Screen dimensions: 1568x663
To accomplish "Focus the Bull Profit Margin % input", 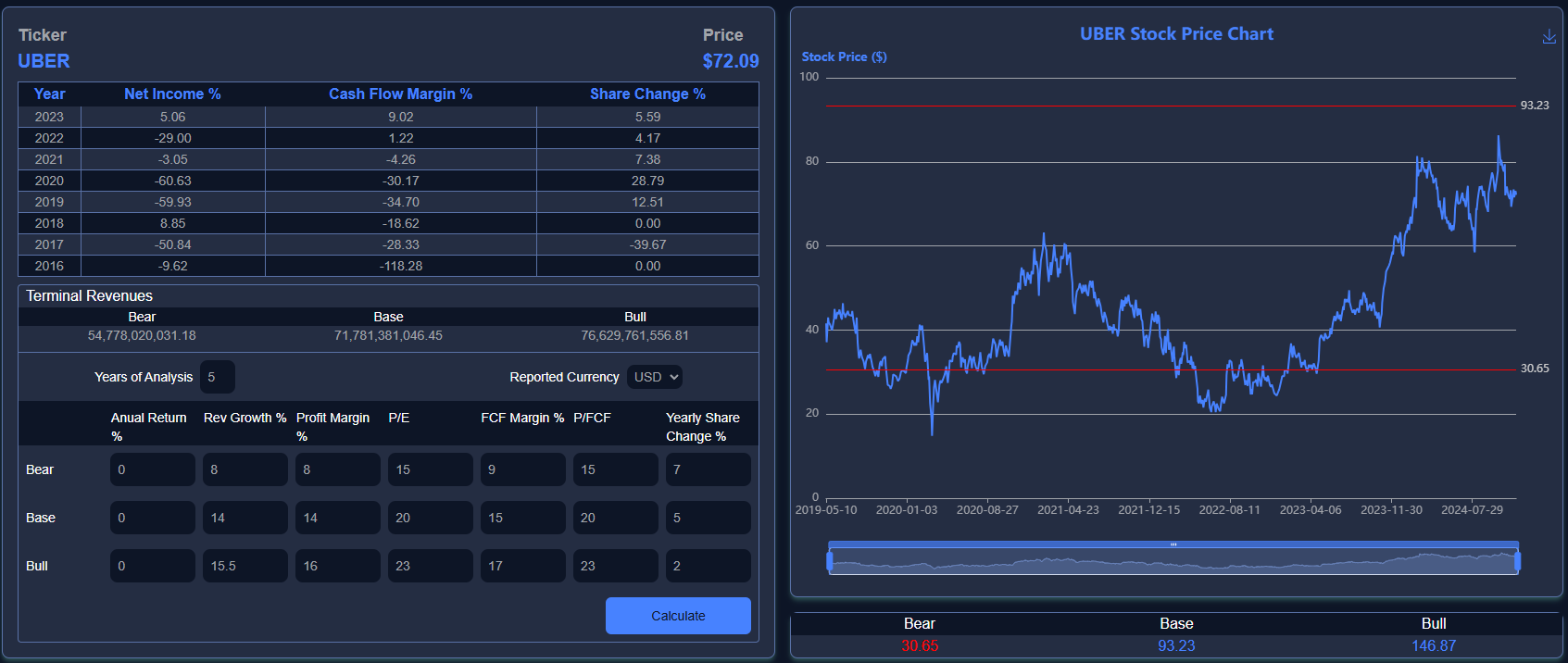I will pyautogui.click(x=337, y=566).
